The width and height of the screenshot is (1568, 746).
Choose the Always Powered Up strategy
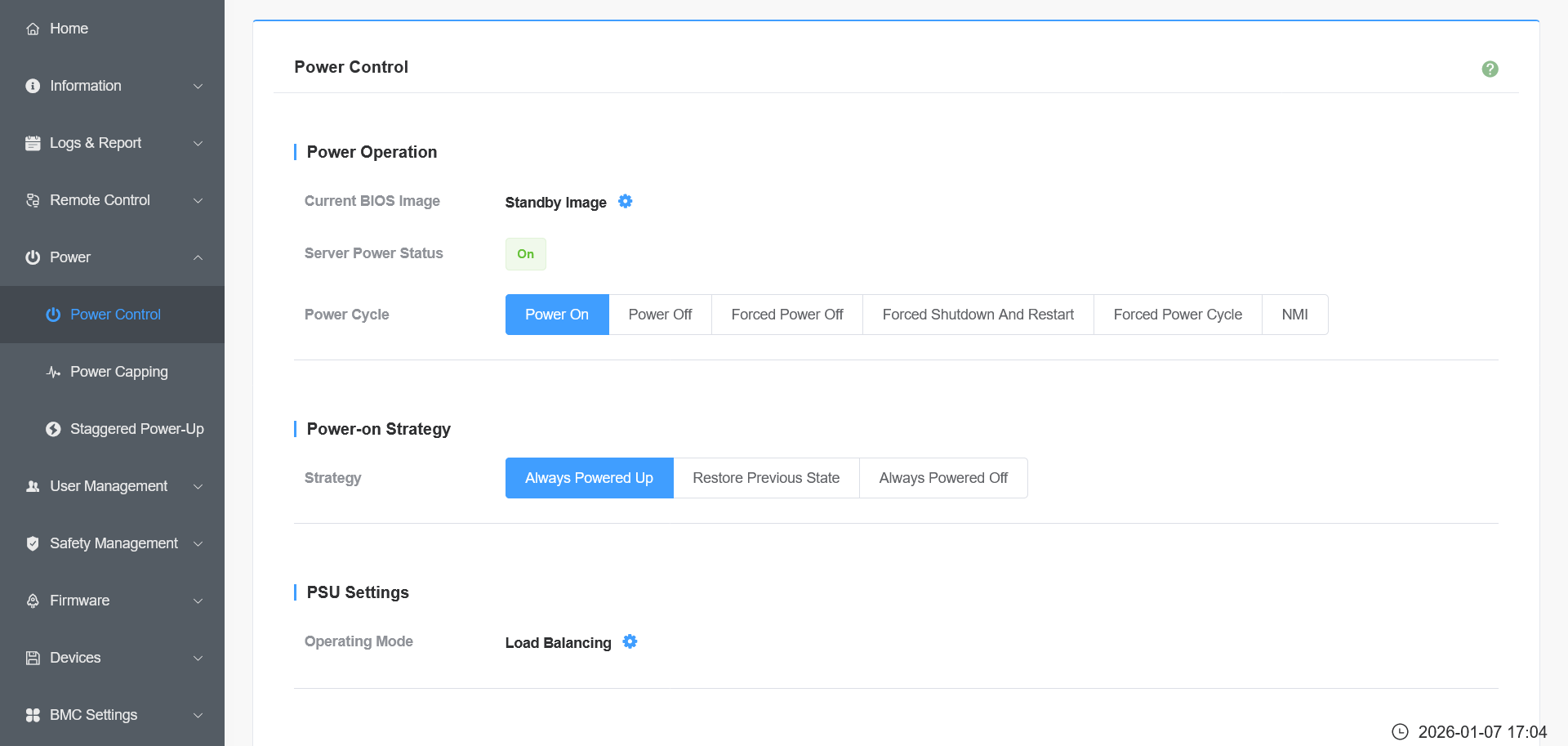589,478
